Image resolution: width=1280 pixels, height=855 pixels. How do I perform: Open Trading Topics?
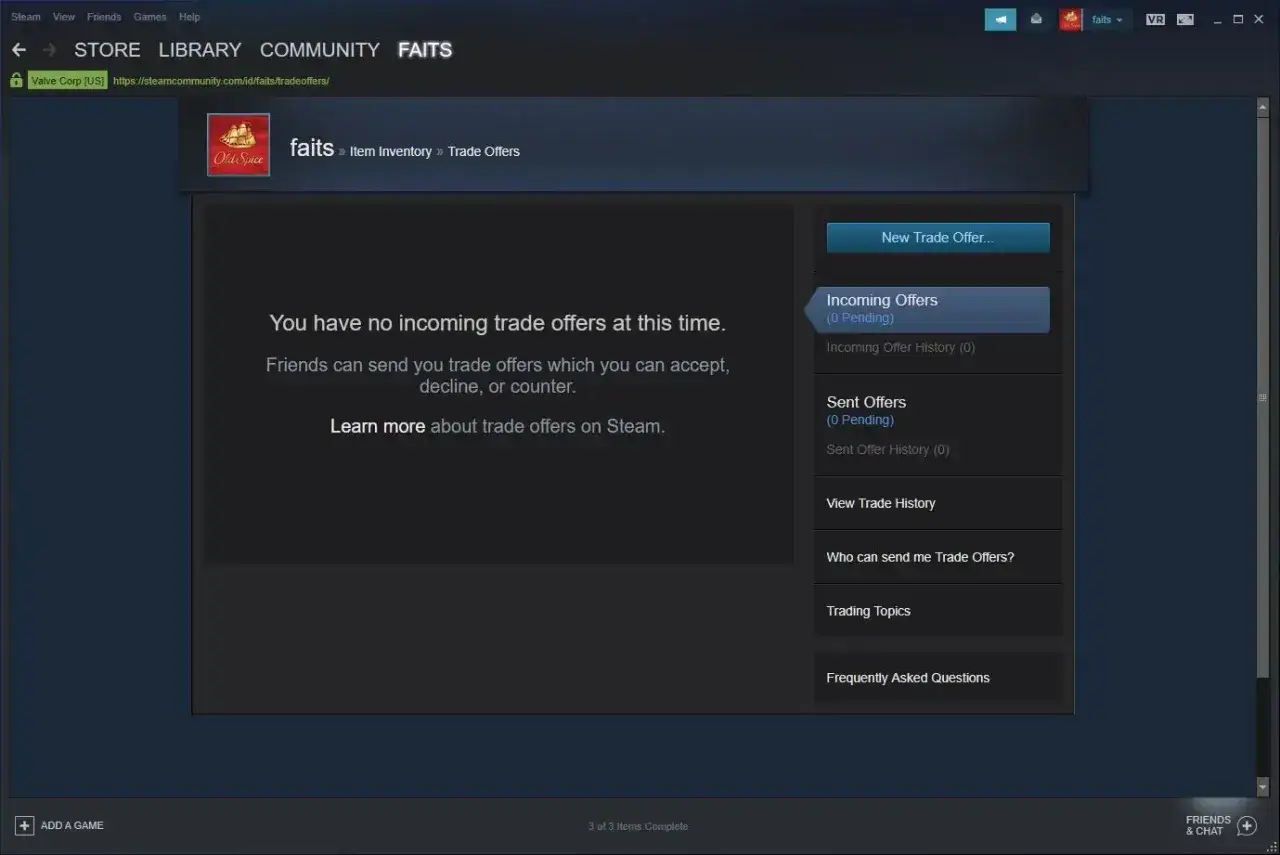click(x=869, y=612)
